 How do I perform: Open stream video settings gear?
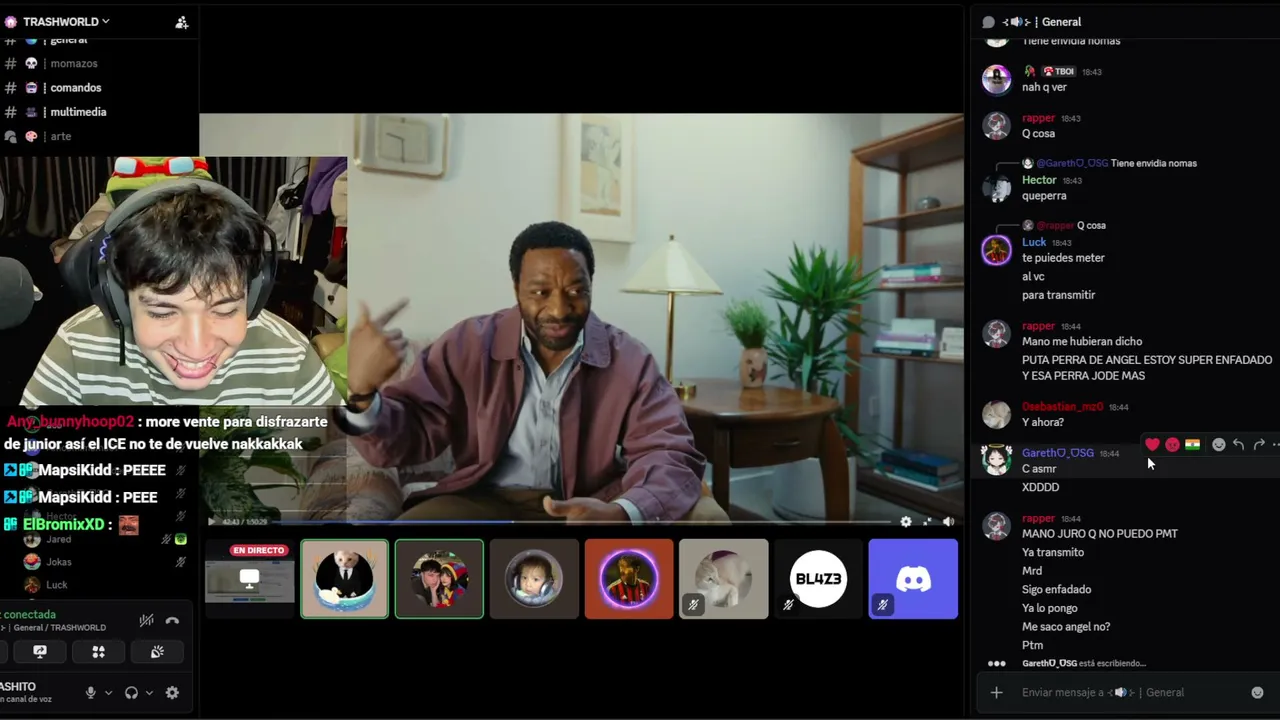pyautogui.click(x=906, y=521)
